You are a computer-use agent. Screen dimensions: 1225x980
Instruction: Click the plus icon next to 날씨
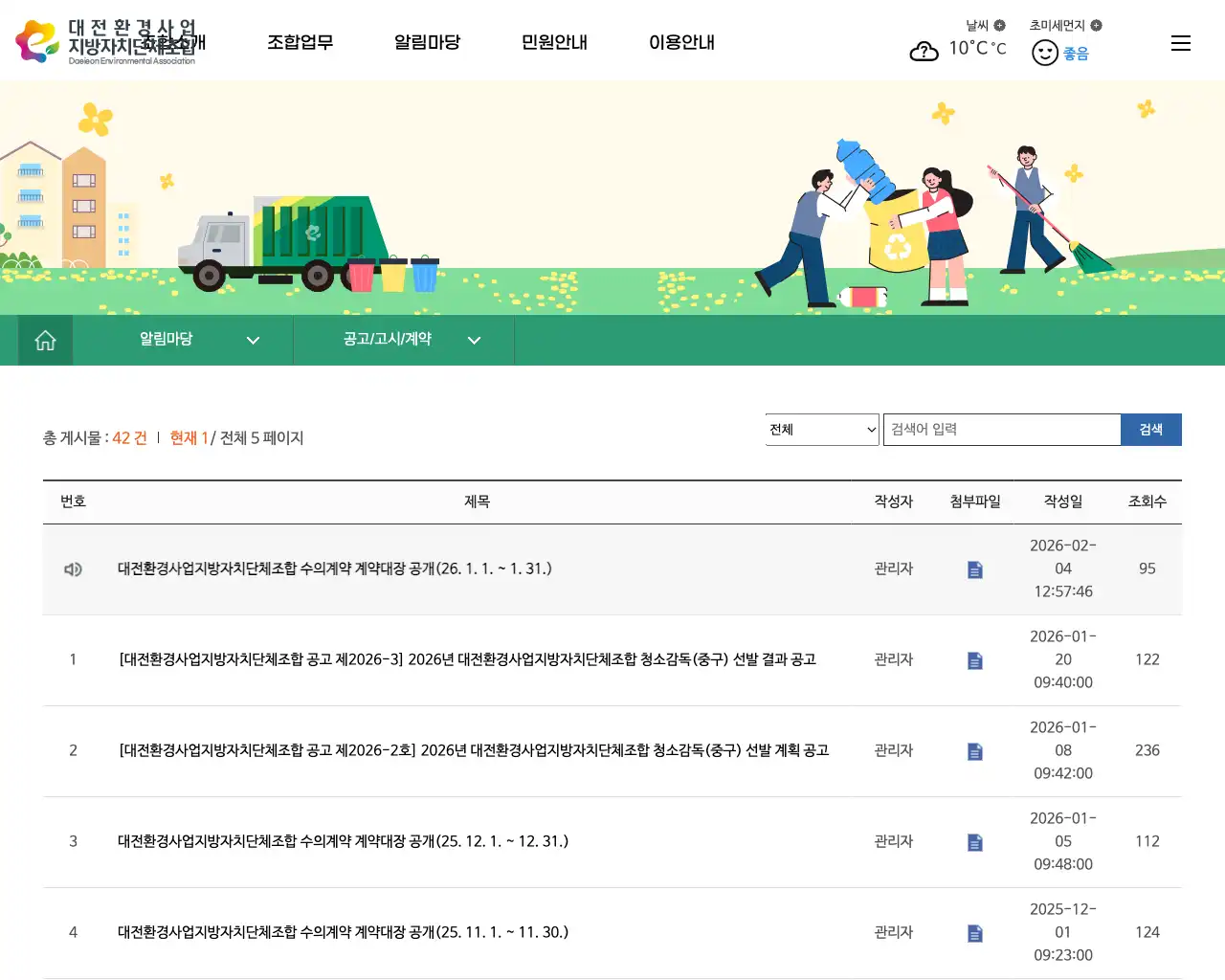click(x=1000, y=26)
